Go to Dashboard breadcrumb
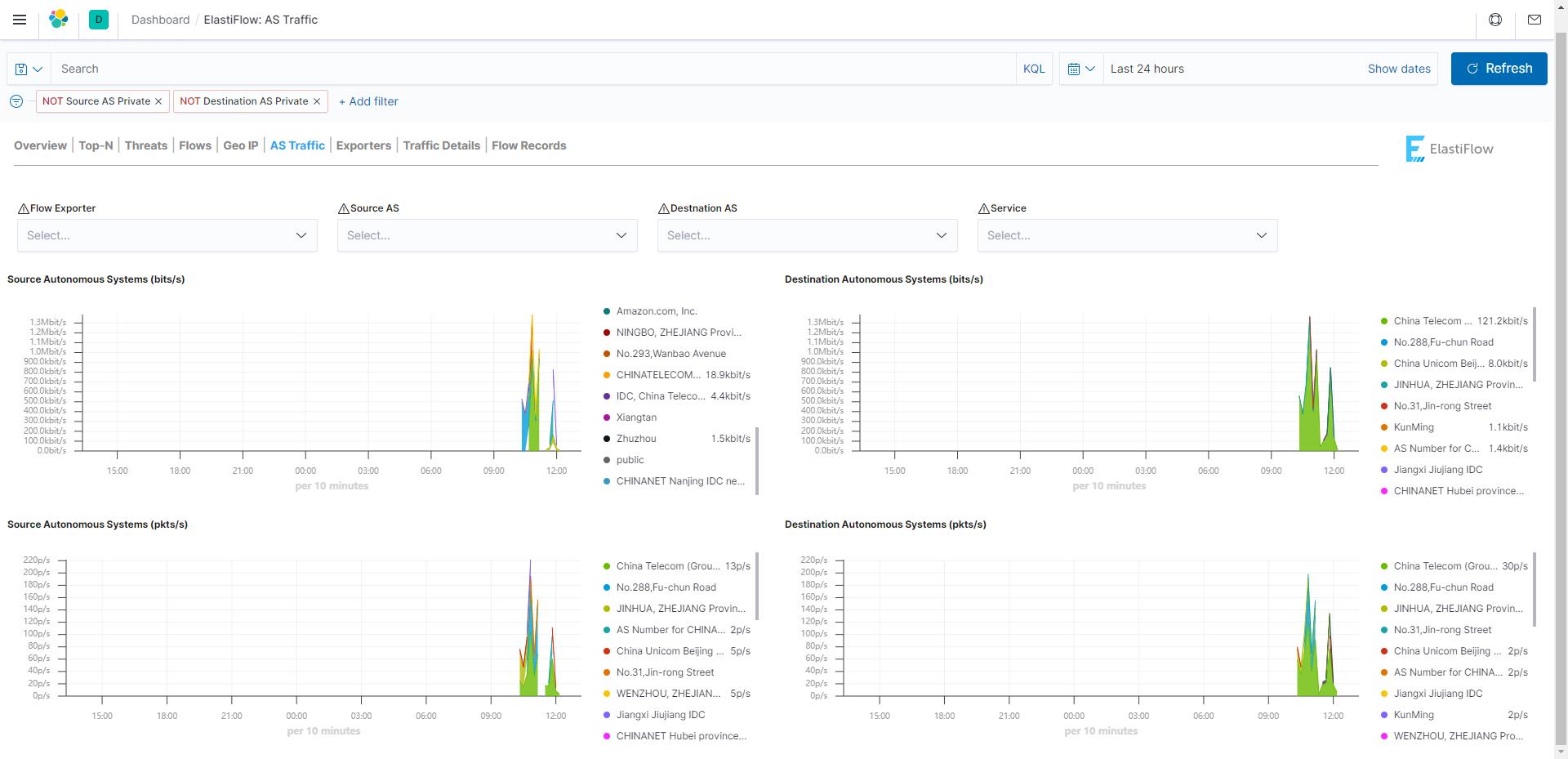 point(160,20)
